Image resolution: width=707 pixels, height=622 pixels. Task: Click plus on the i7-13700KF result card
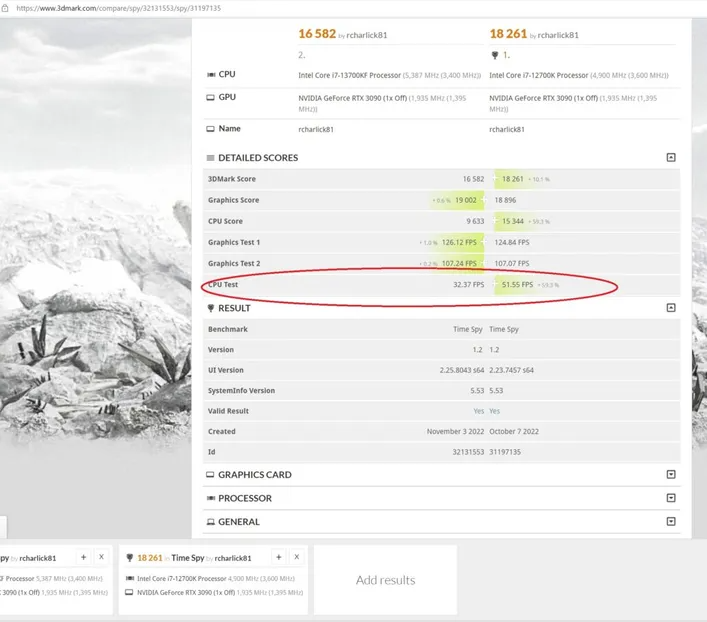point(83,557)
